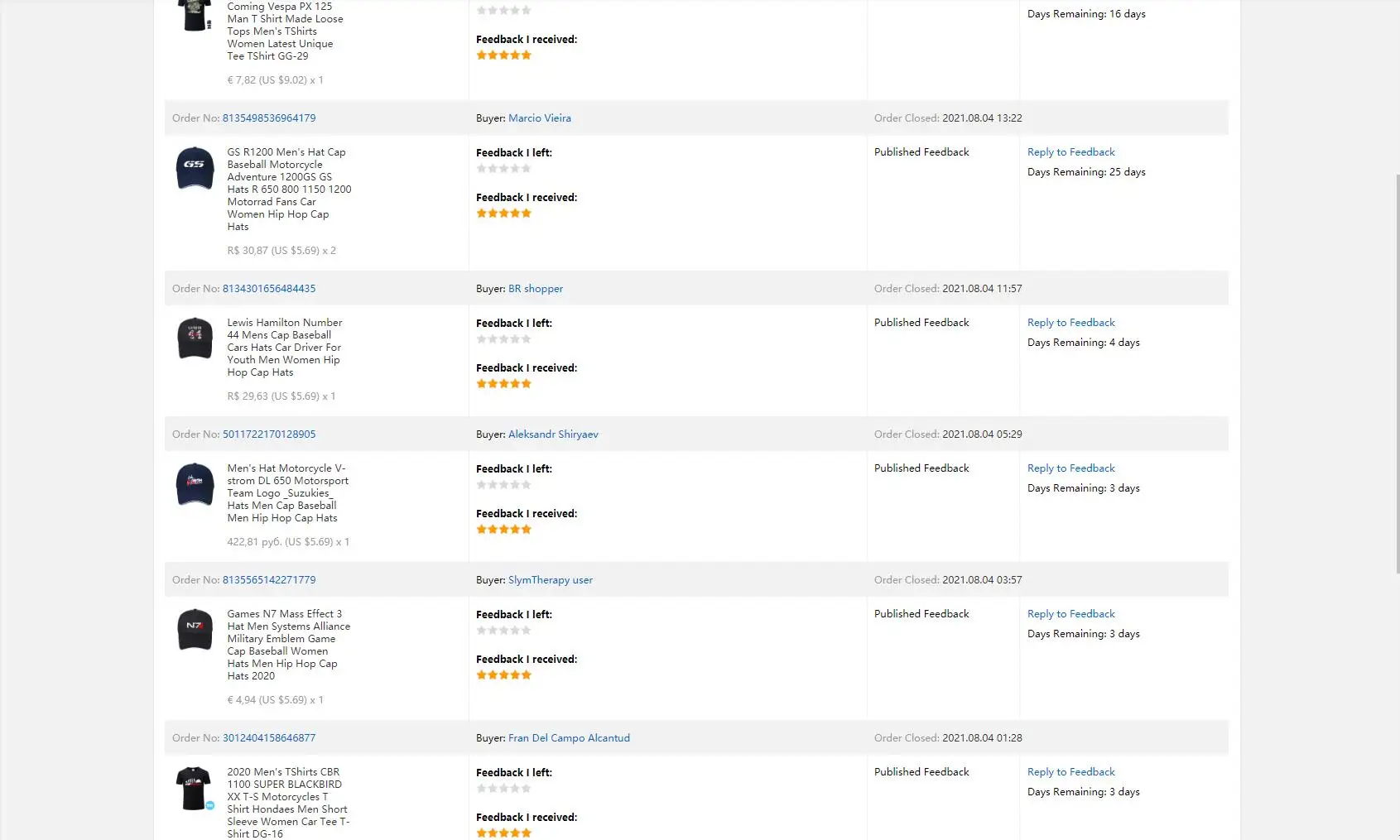Screen dimensions: 1400x840
Task: View buyer Fran Del Campo Alcantud's profile
Action: click(569, 738)
